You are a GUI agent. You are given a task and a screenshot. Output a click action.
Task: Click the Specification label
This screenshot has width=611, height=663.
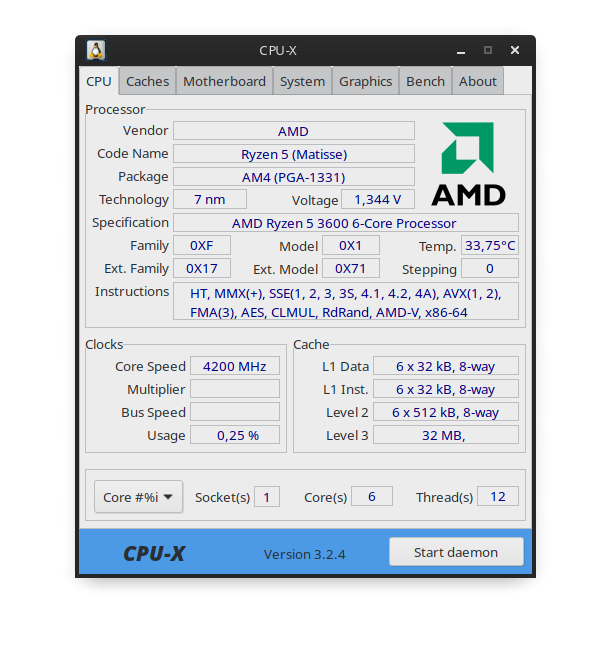[x=131, y=223]
